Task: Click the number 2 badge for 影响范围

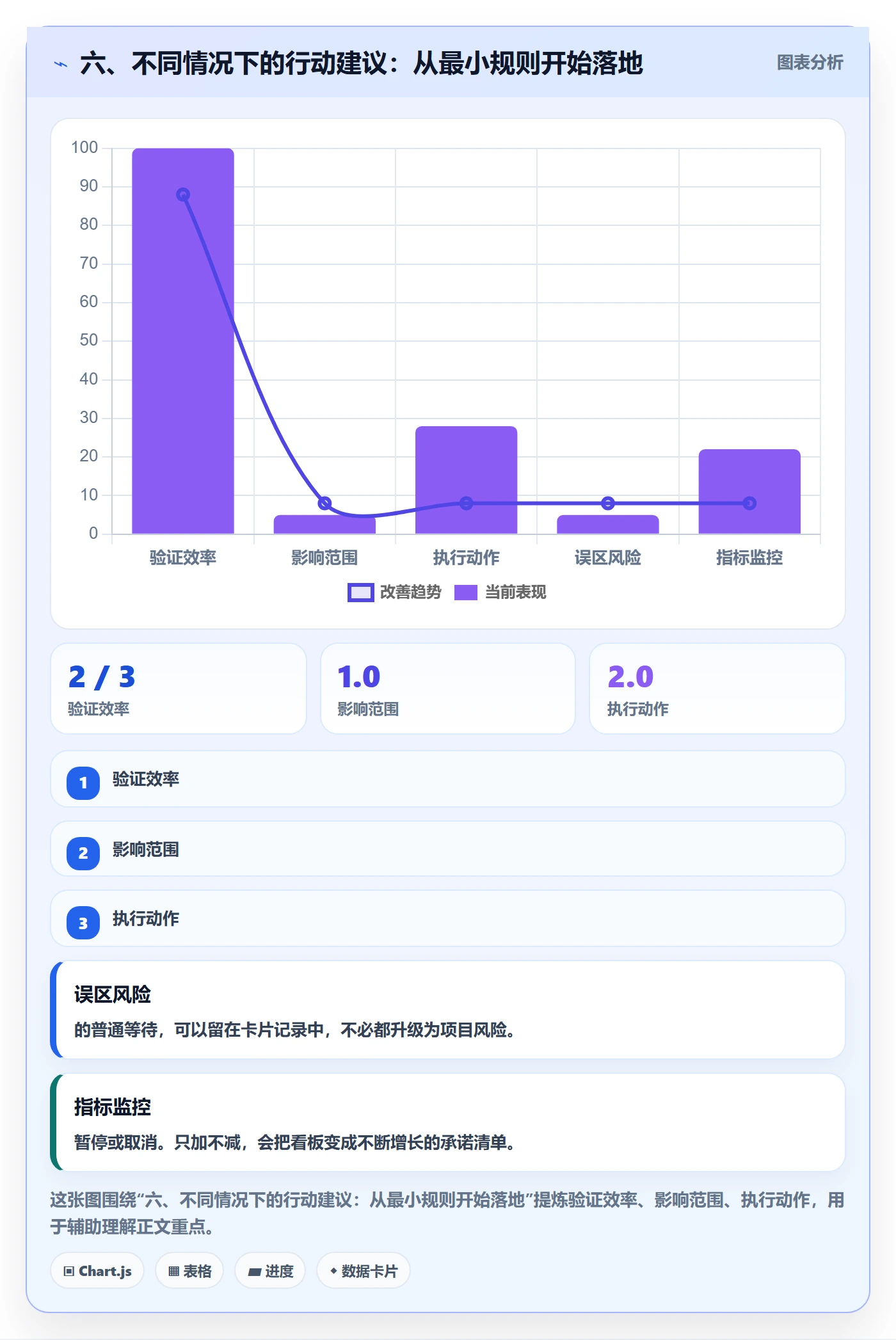Action: click(83, 853)
